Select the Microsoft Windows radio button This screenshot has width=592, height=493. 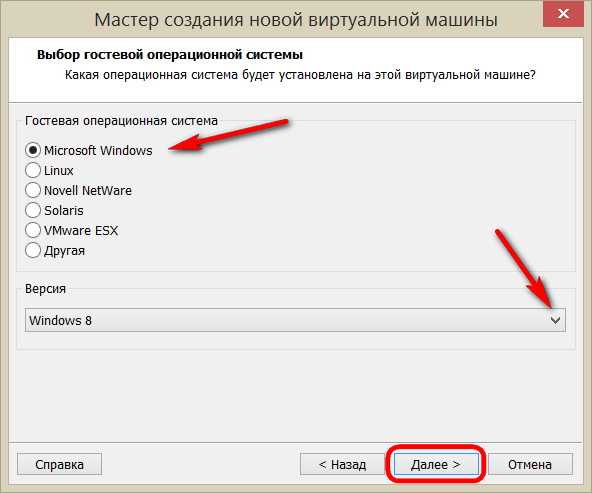(x=33, y=150)
